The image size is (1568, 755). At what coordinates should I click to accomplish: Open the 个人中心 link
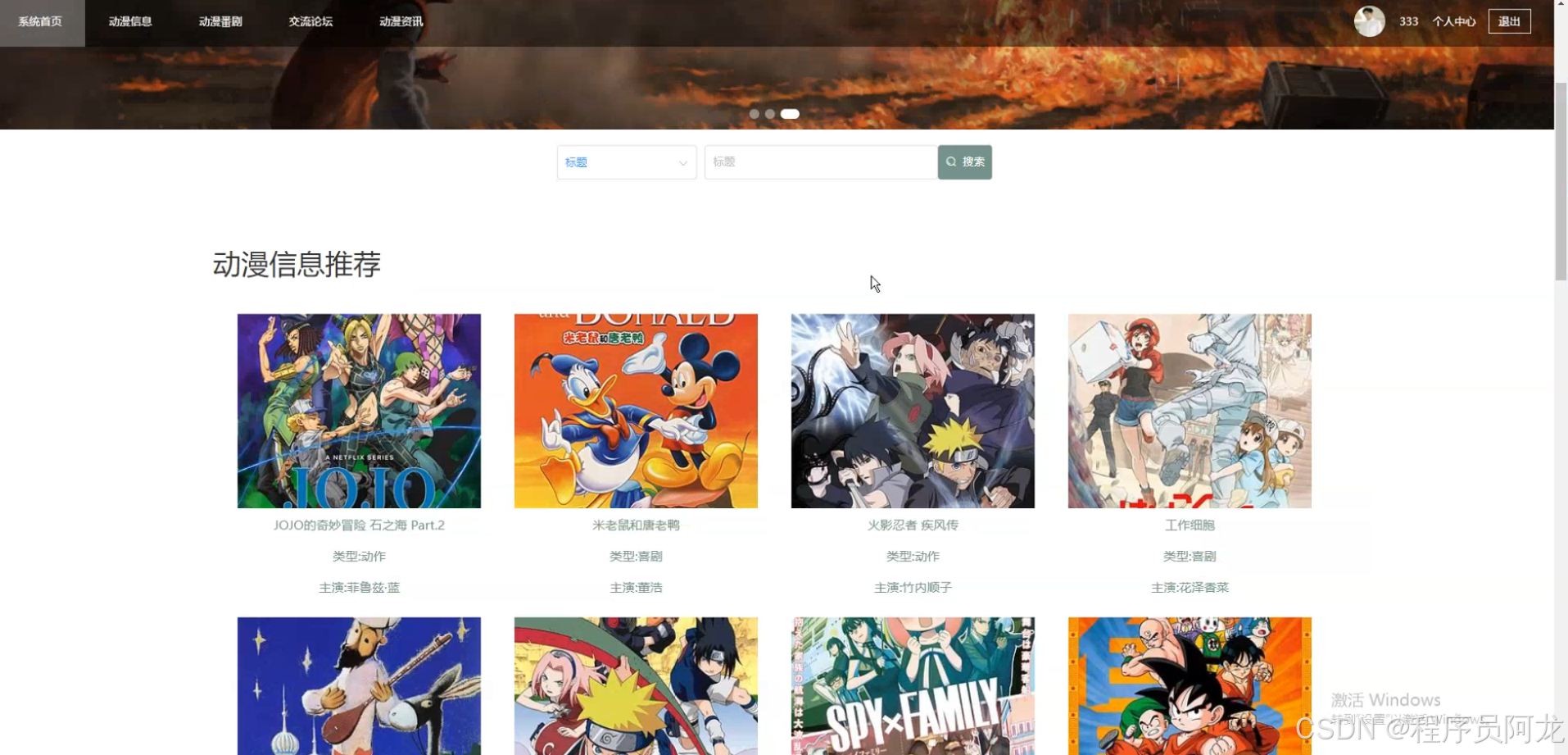point(1453,22)
